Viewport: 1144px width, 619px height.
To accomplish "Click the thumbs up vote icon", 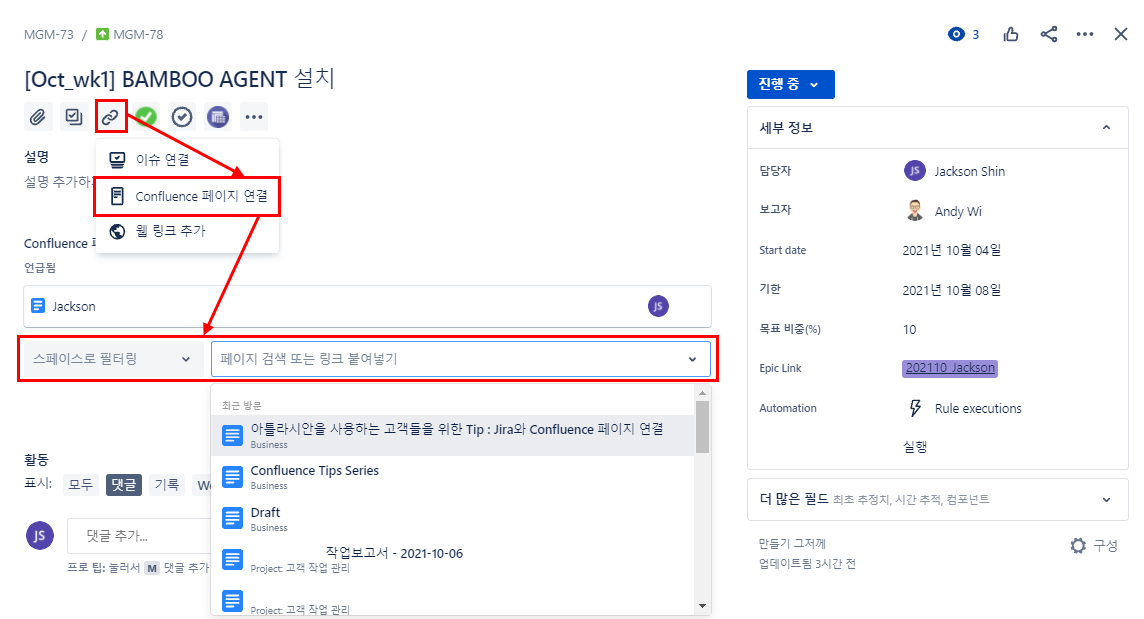I will 1010,34.
